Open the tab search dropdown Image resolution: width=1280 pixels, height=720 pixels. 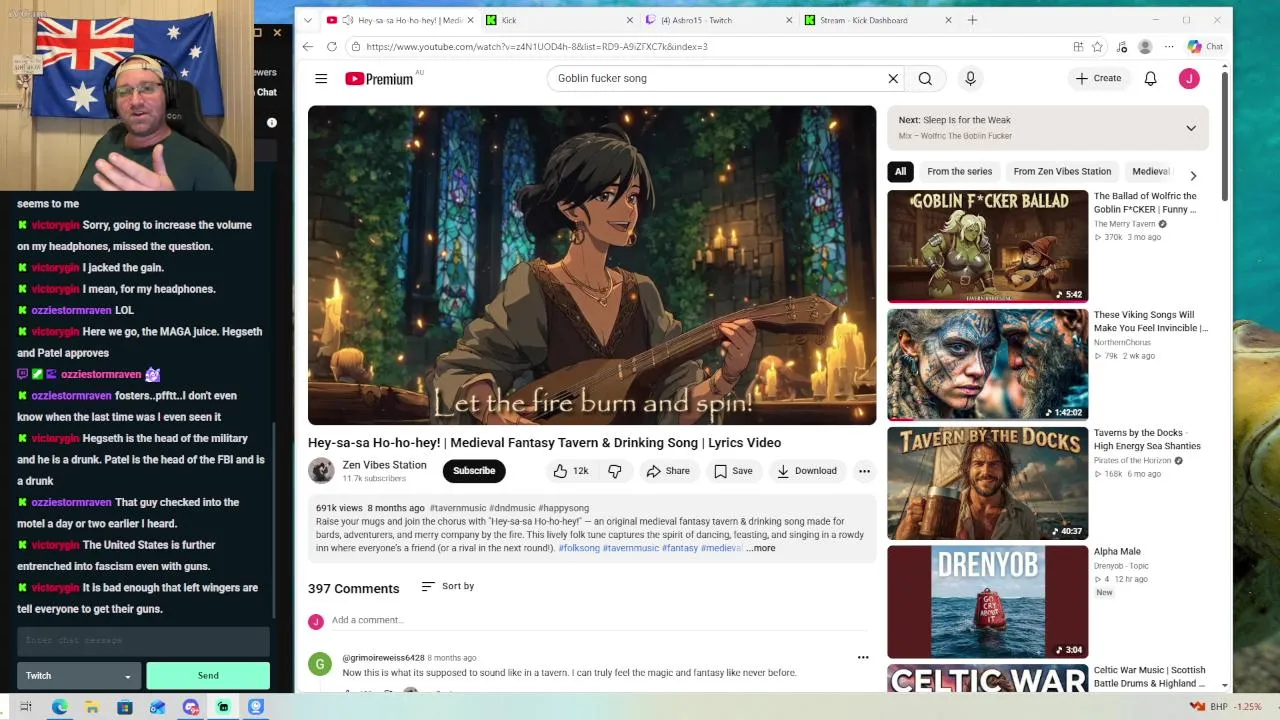pyautogui.click(x=307, y=20)
